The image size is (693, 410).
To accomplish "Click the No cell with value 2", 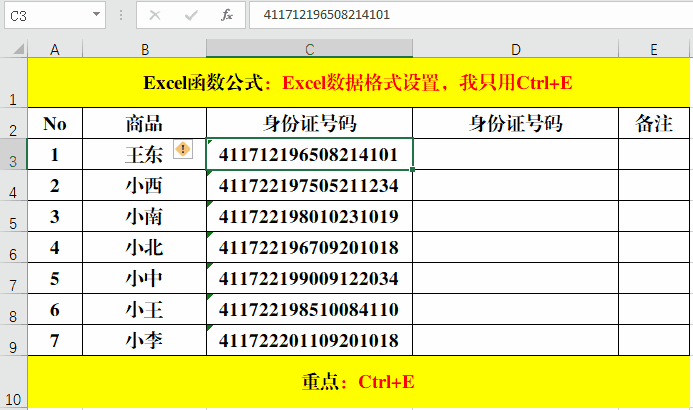I will (55, 185).
